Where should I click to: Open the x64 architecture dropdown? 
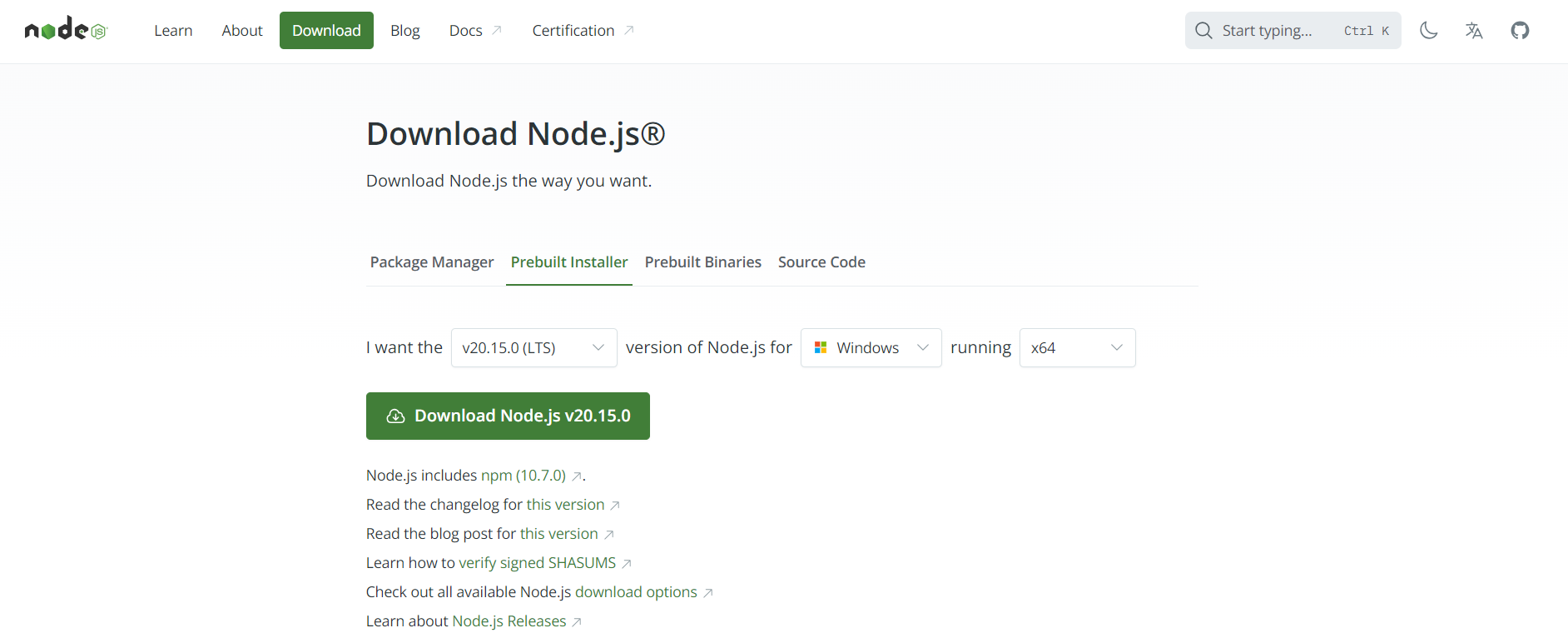click(x=1077, y=347)
